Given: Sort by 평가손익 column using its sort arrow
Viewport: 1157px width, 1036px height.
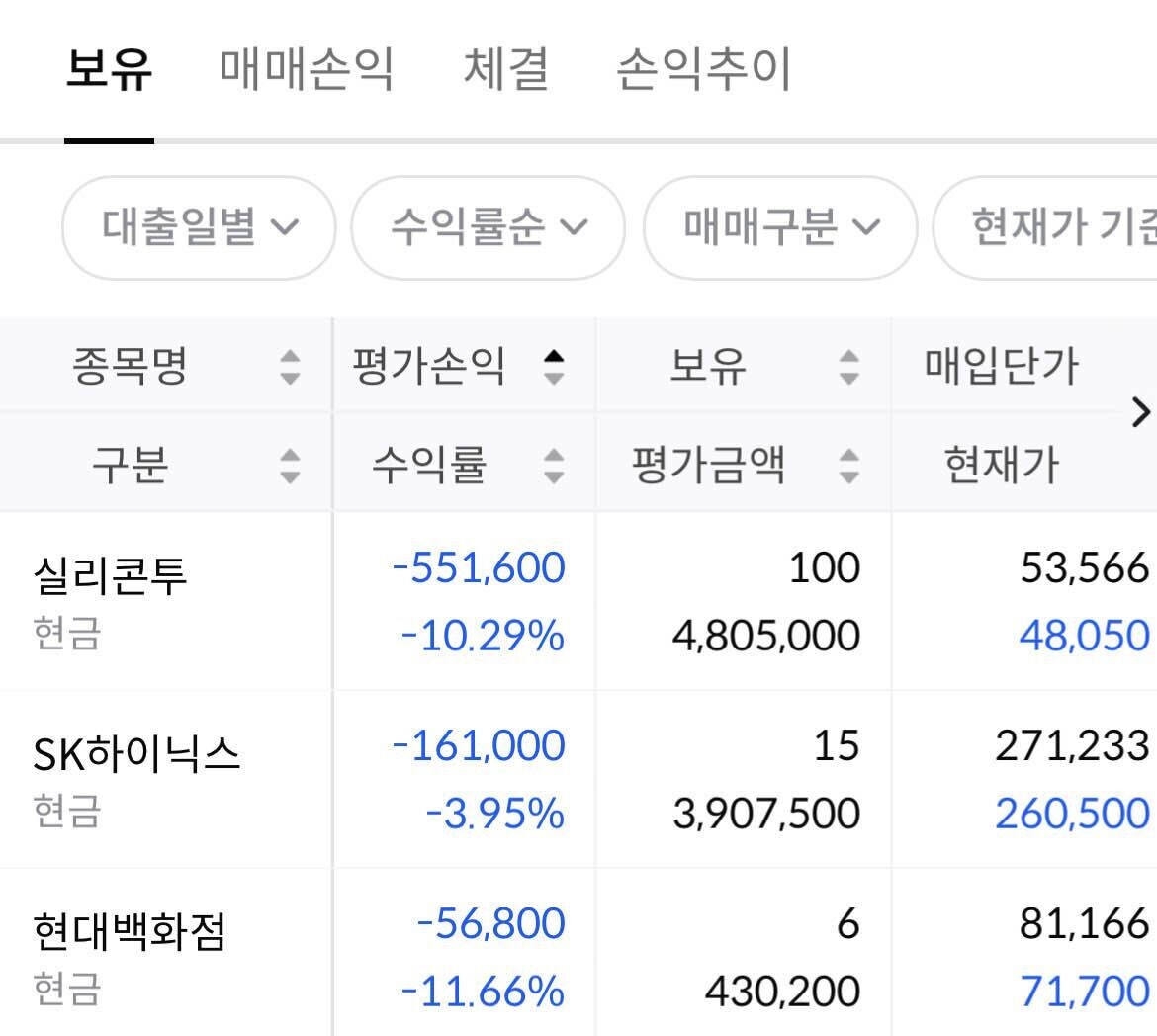Looking at the screenshot, I should click(x=556, y=366).
